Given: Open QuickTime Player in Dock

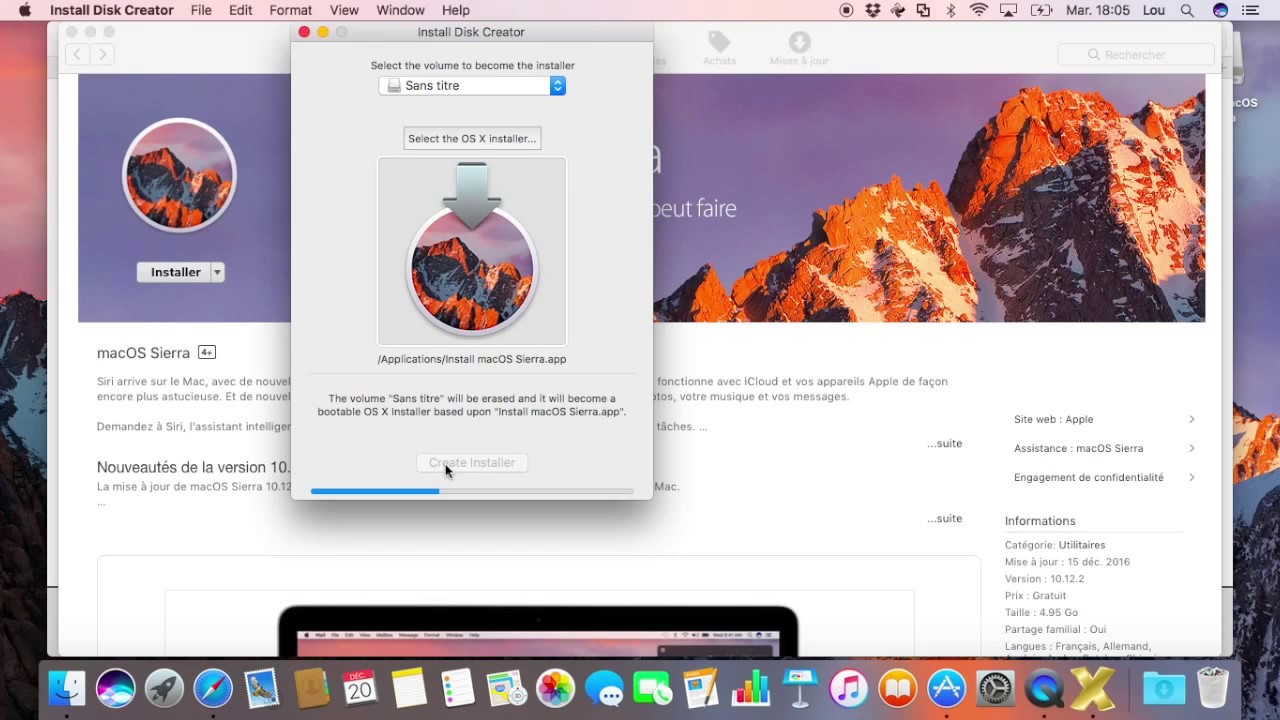Looking at the screenshot, I should pyautogui.click(x=1044, y=688).
